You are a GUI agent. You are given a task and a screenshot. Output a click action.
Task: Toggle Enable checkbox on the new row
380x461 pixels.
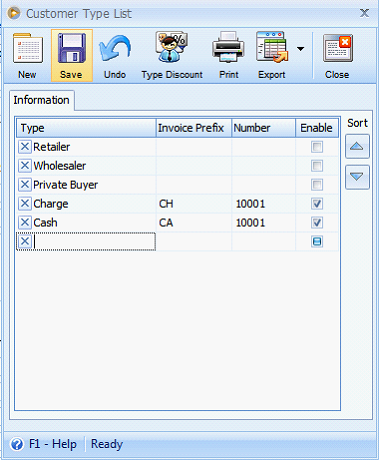click(x=317, y=242)
